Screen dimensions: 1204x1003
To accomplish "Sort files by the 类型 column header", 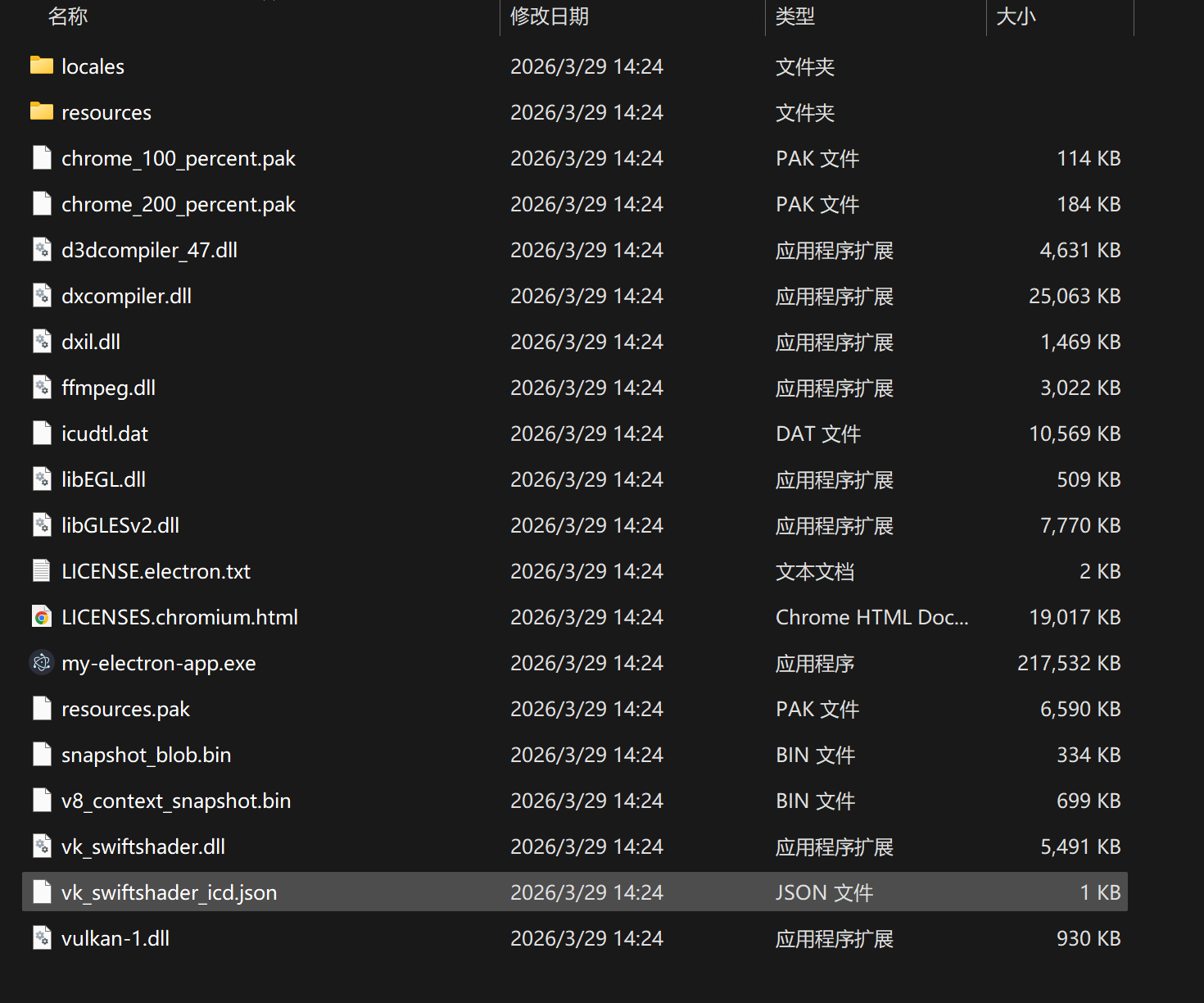I will pyautogui.click(x=795, y=16).
